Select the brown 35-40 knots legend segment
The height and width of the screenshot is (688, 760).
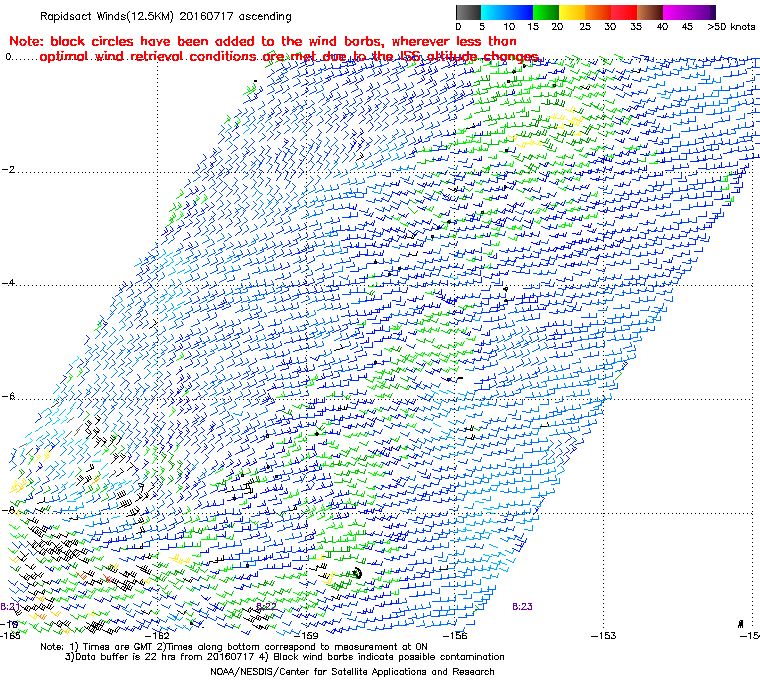(x=650, y=12)
